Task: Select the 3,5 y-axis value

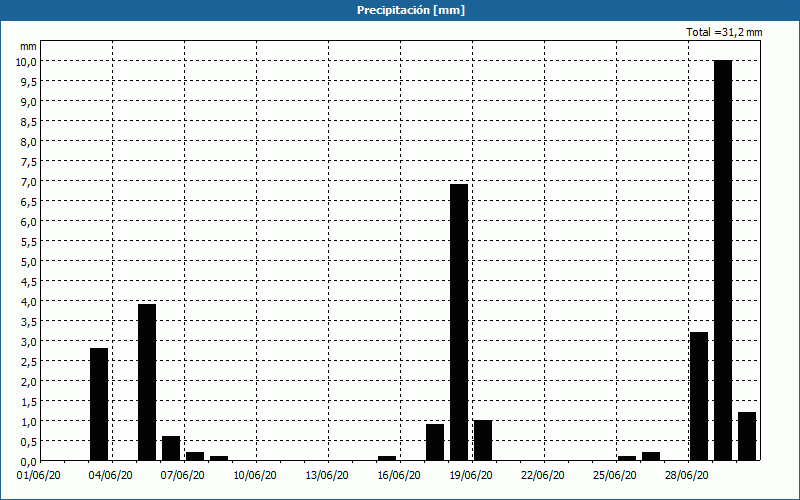Action: (x=29, y=321)
